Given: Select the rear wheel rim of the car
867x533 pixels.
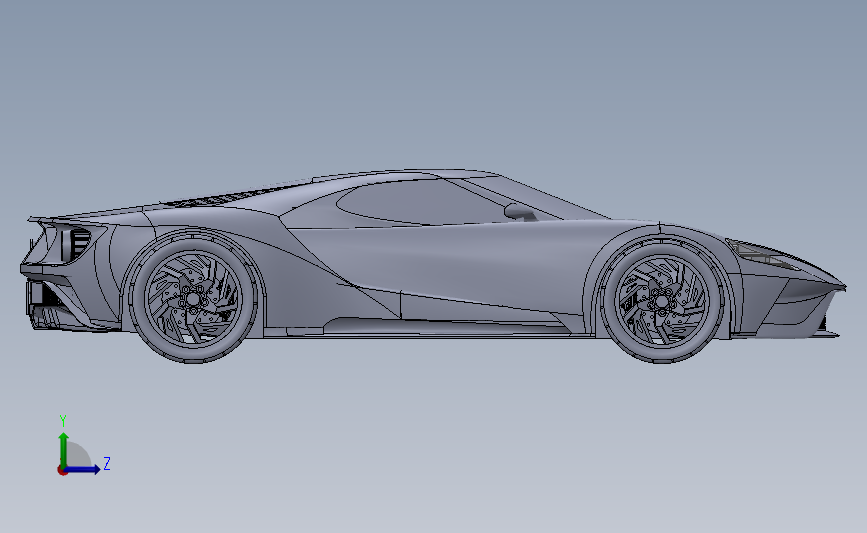Looking at the screenshot, I should (193, 299).
